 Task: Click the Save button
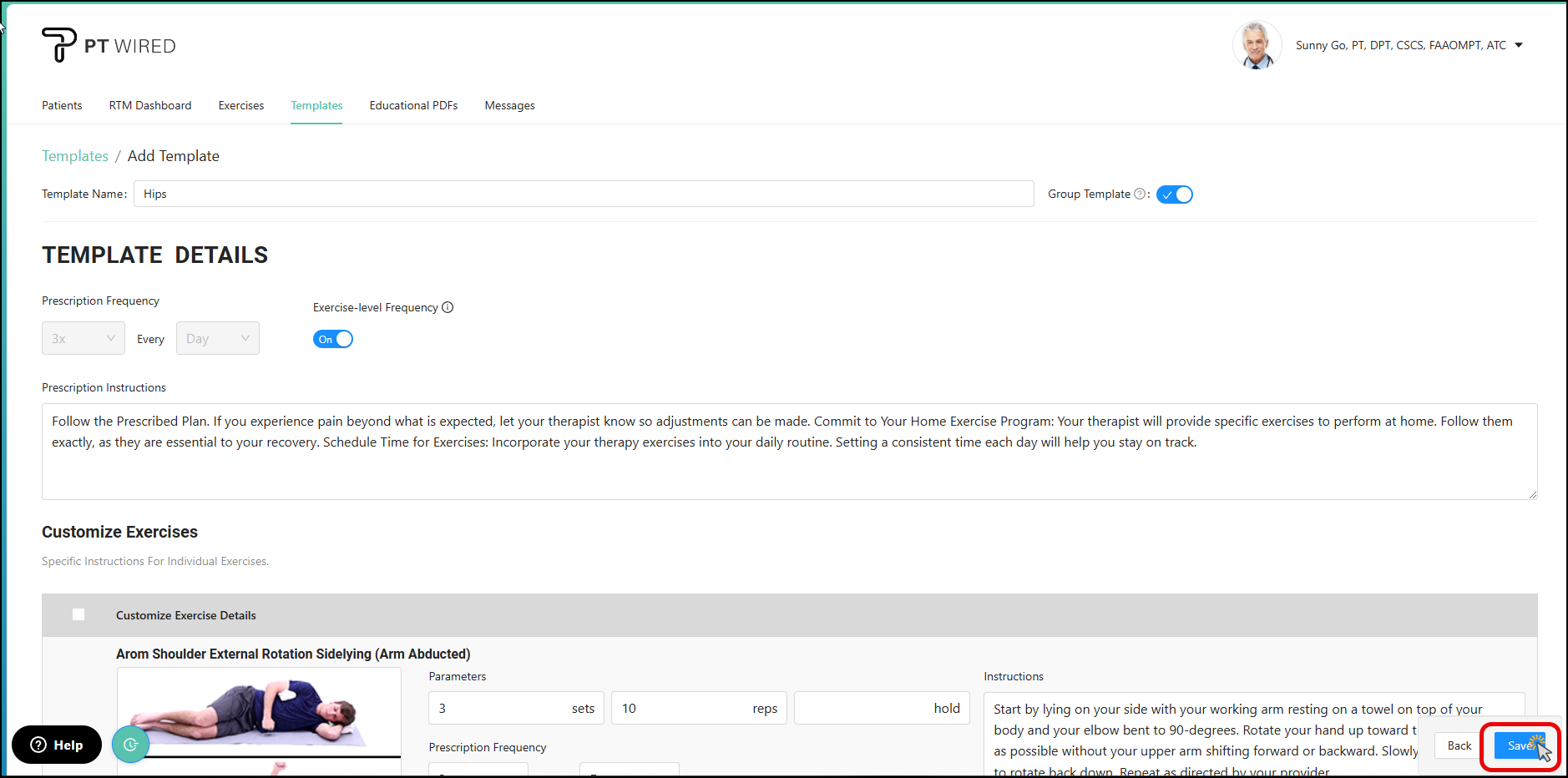(1519, 745)
